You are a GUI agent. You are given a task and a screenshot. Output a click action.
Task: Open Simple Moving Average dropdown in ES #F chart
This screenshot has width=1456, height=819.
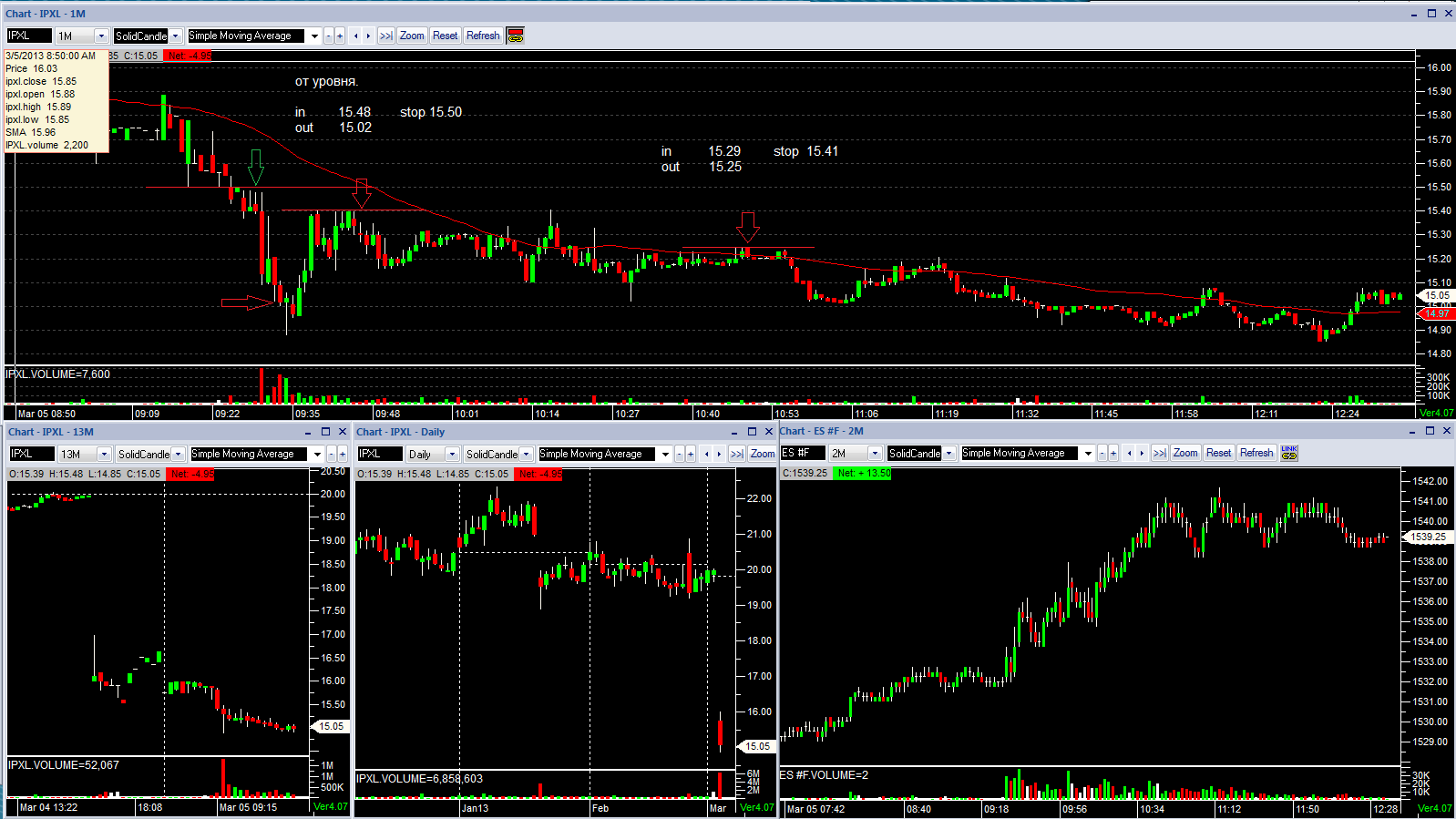tap(1088, 453)
